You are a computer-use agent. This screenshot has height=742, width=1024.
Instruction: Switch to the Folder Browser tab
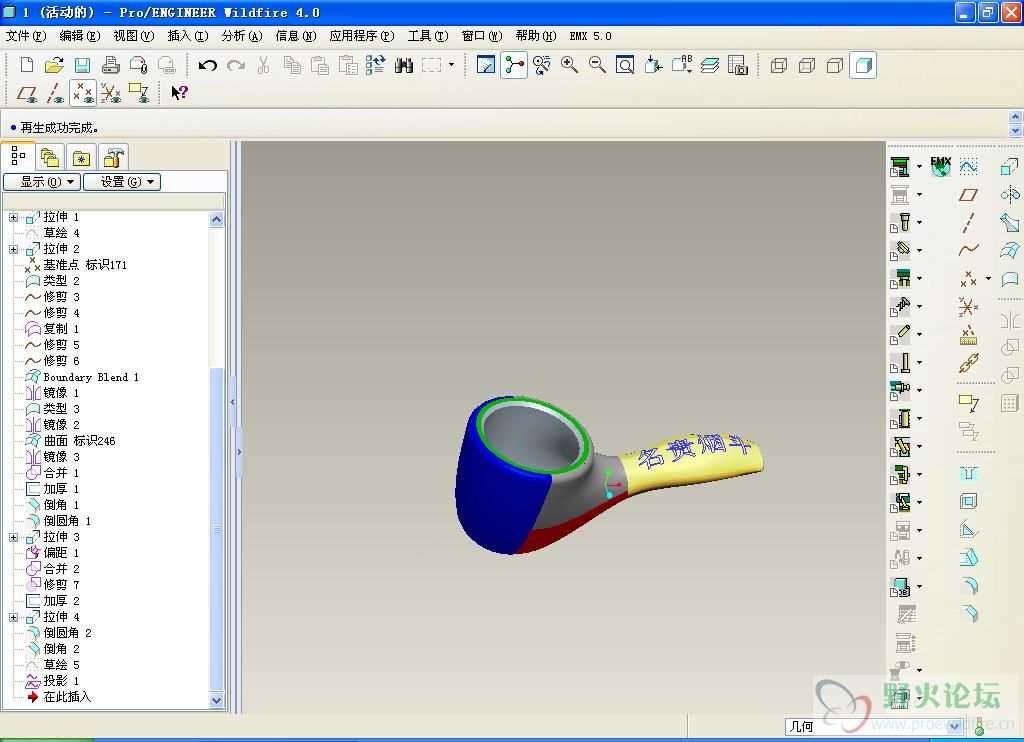(x=50, y=157)
